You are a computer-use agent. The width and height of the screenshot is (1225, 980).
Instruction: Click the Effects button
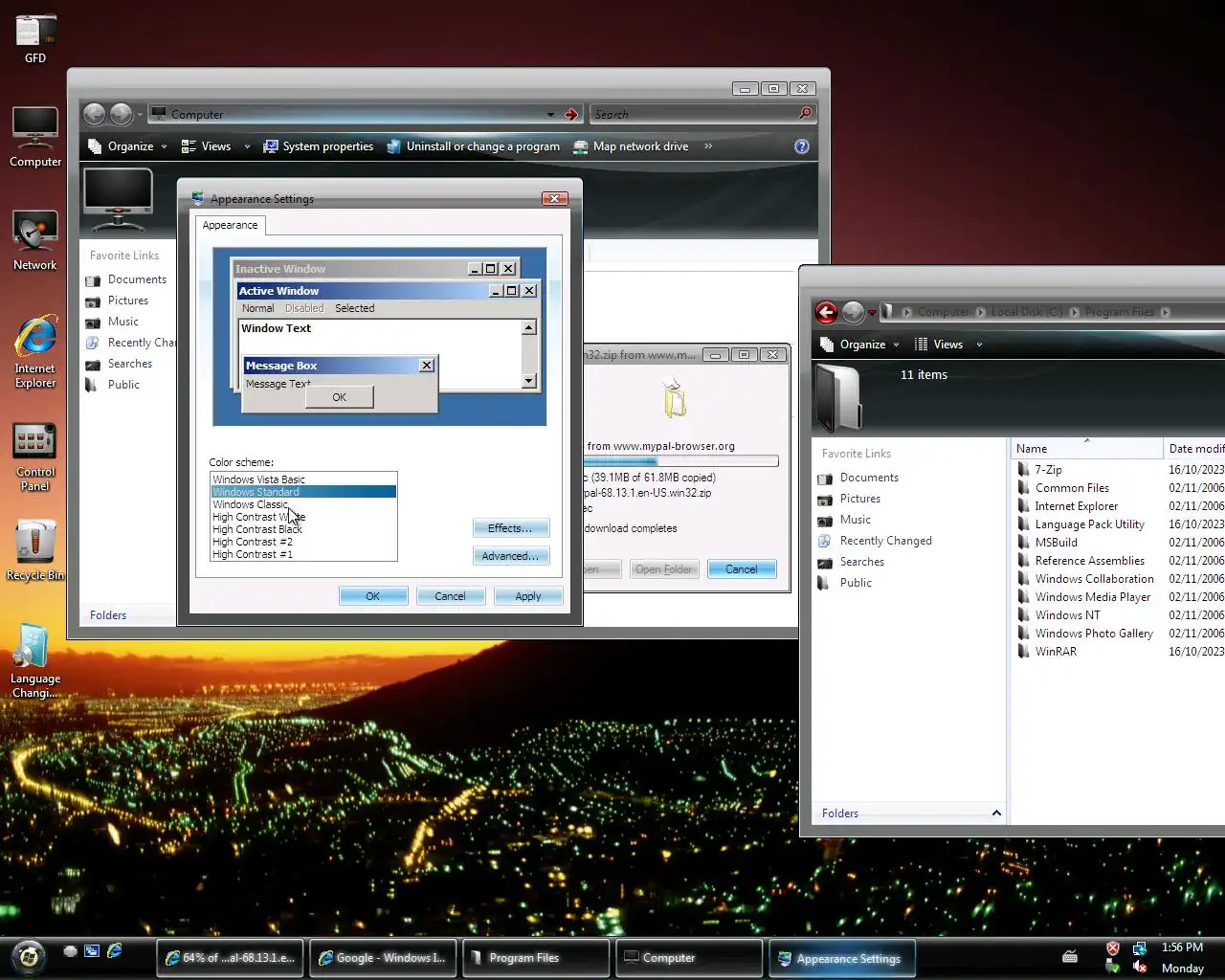pyautogui.click(x=510, y=528)
